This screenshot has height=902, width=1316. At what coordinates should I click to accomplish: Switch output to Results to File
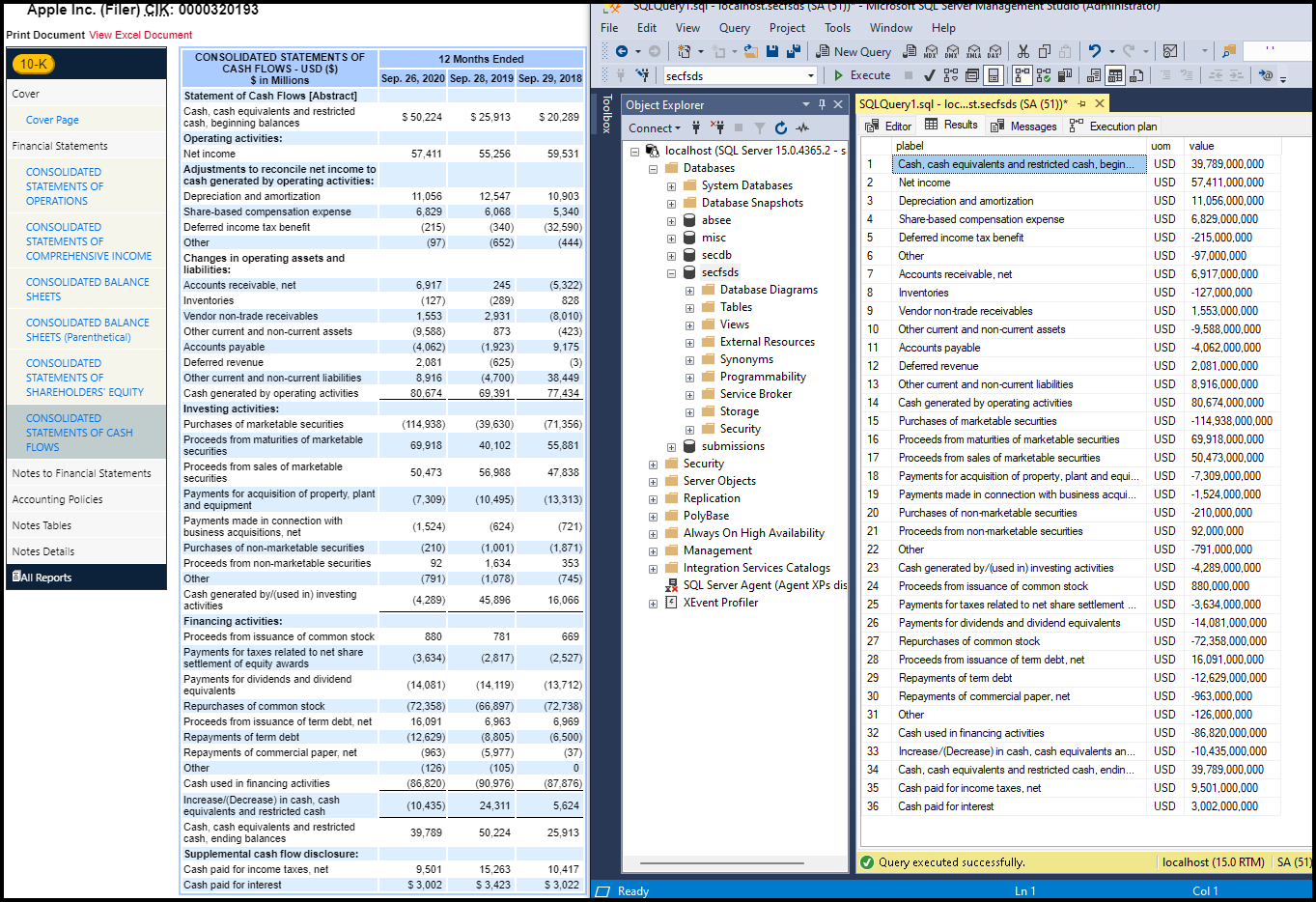1137,75
